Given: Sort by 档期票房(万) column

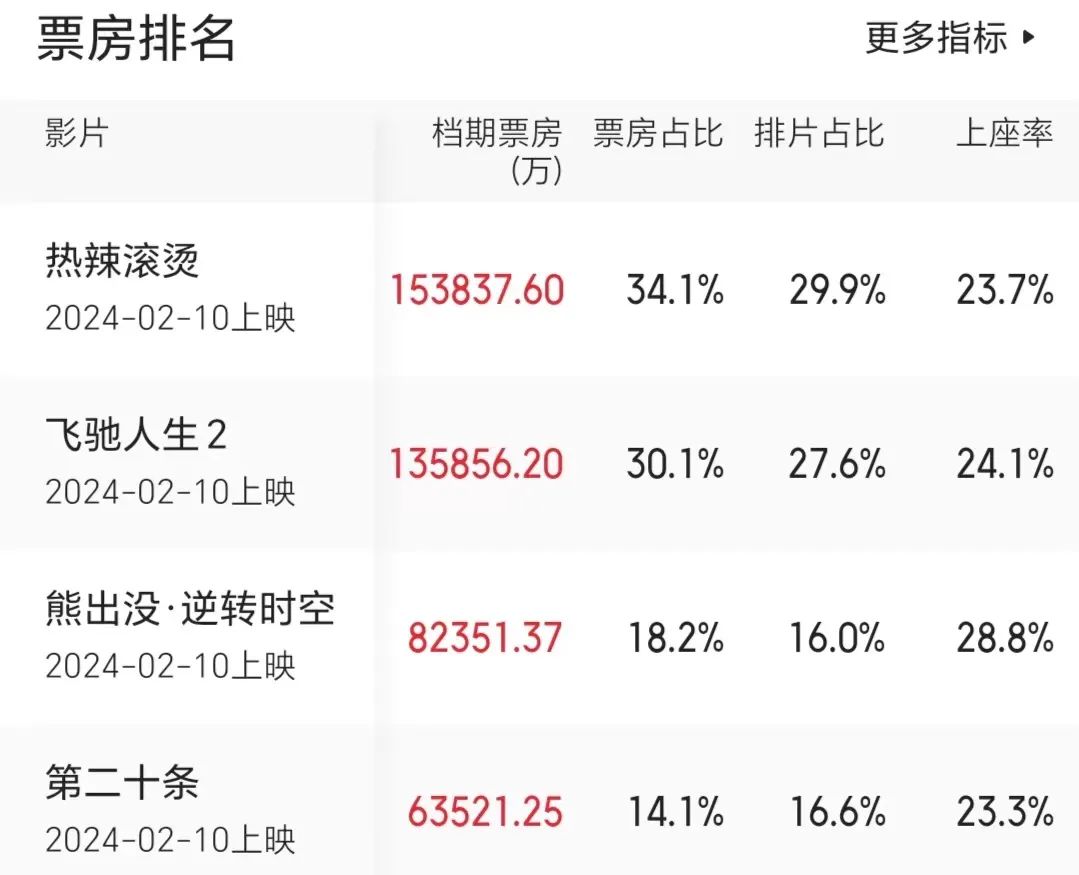Looking at the screenshot, I should coord(497,151).
